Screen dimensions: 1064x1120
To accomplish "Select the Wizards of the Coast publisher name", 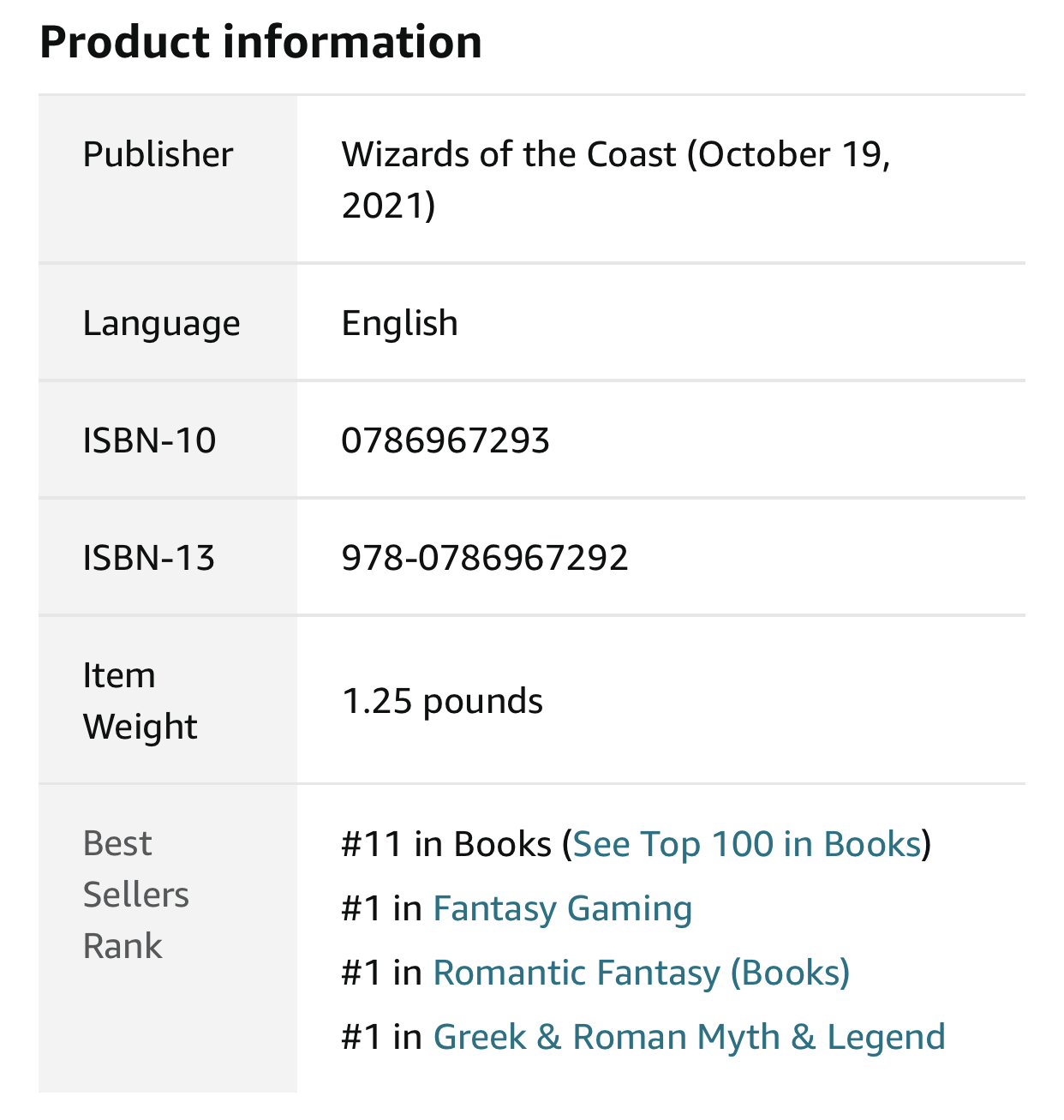I will point(509,154).
